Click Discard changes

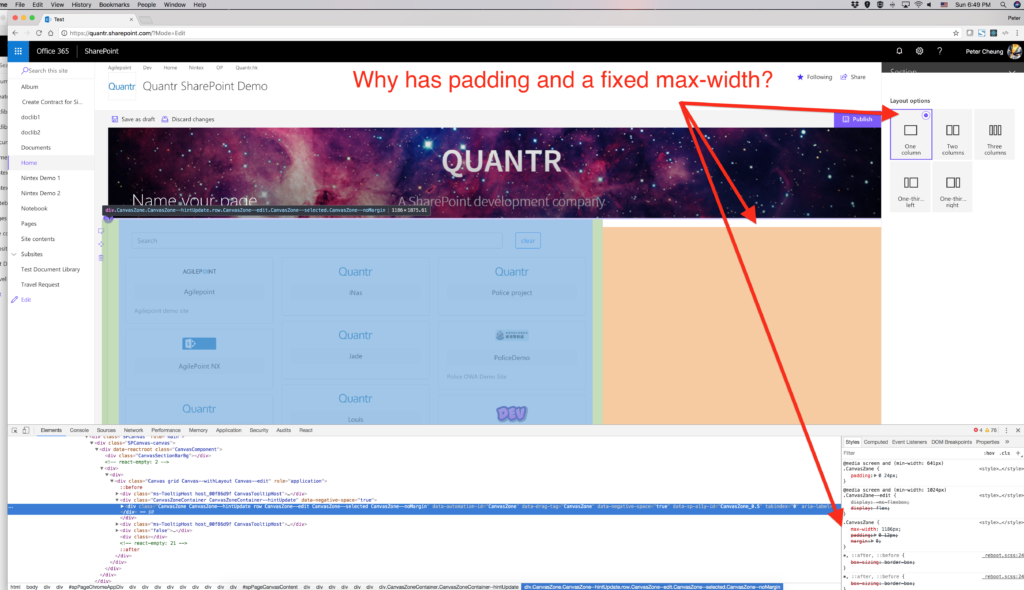coord(187,119)
